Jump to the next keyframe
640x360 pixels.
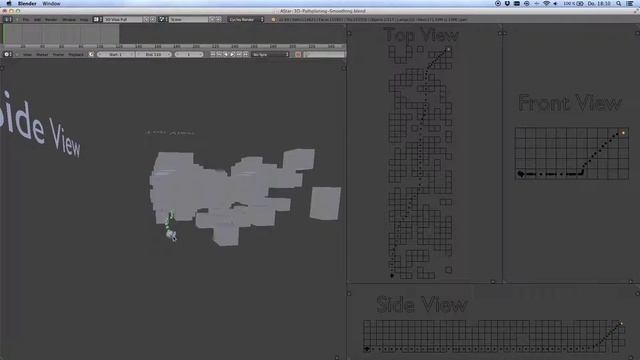(x=239, y=54)
